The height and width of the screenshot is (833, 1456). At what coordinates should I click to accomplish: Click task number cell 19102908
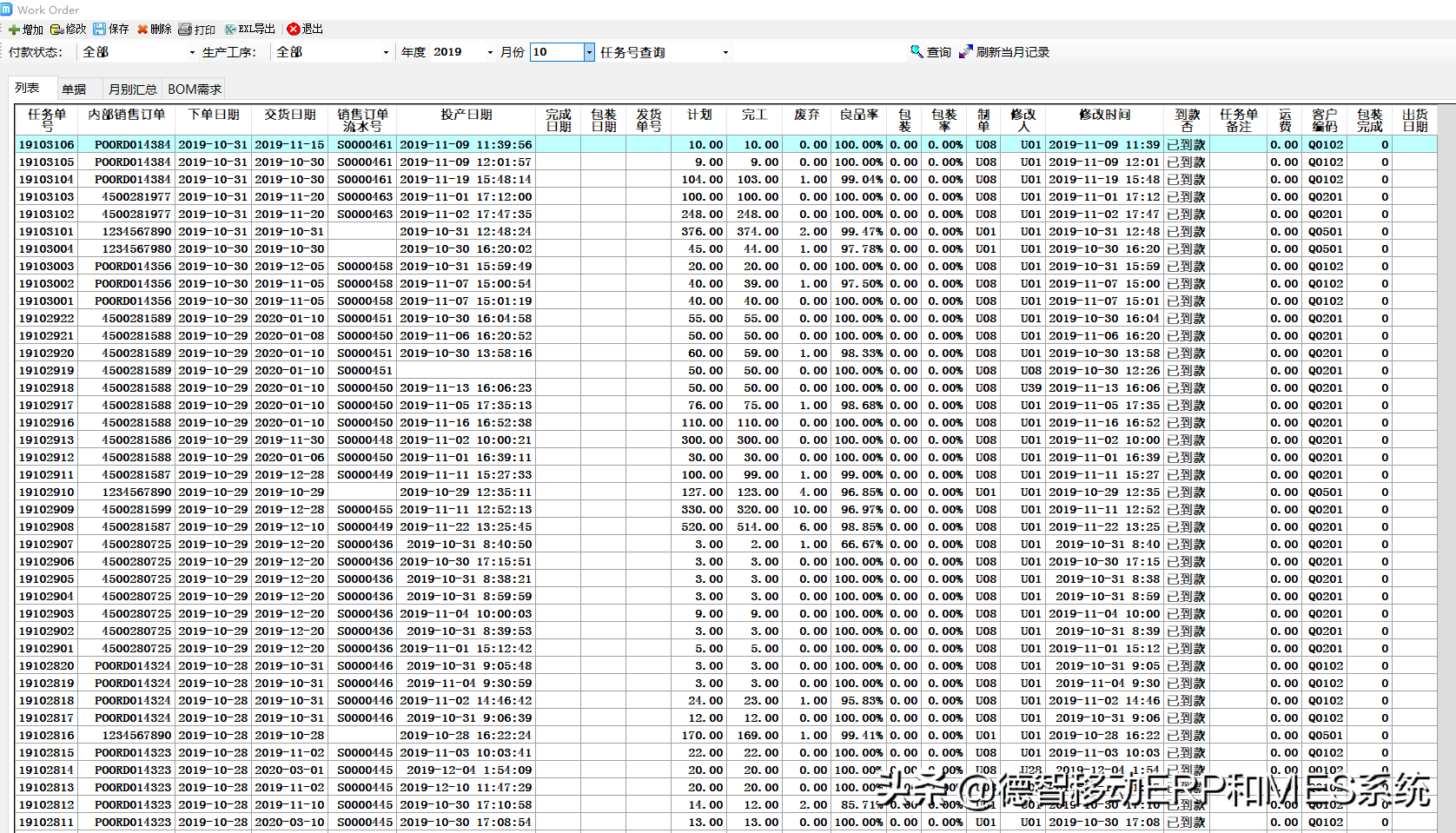click(47, 526)
